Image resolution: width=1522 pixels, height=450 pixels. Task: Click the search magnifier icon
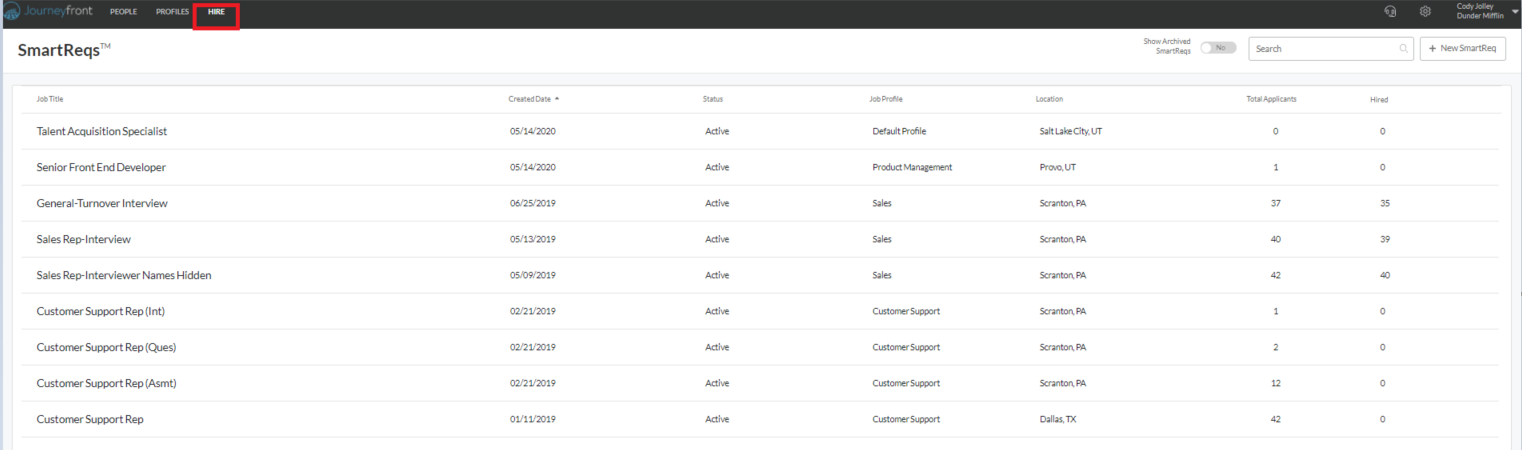(x=1404, y=49)
